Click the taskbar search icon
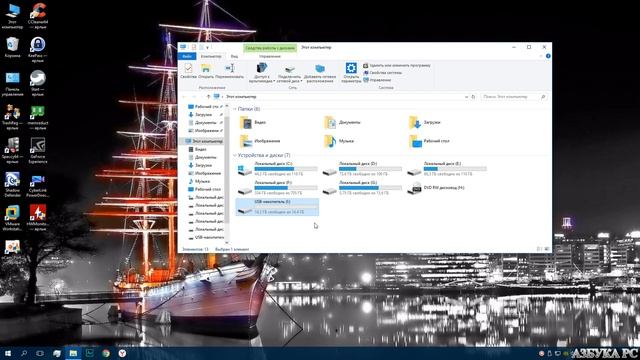This screenshot has width=640, height=360. (24, 353)
